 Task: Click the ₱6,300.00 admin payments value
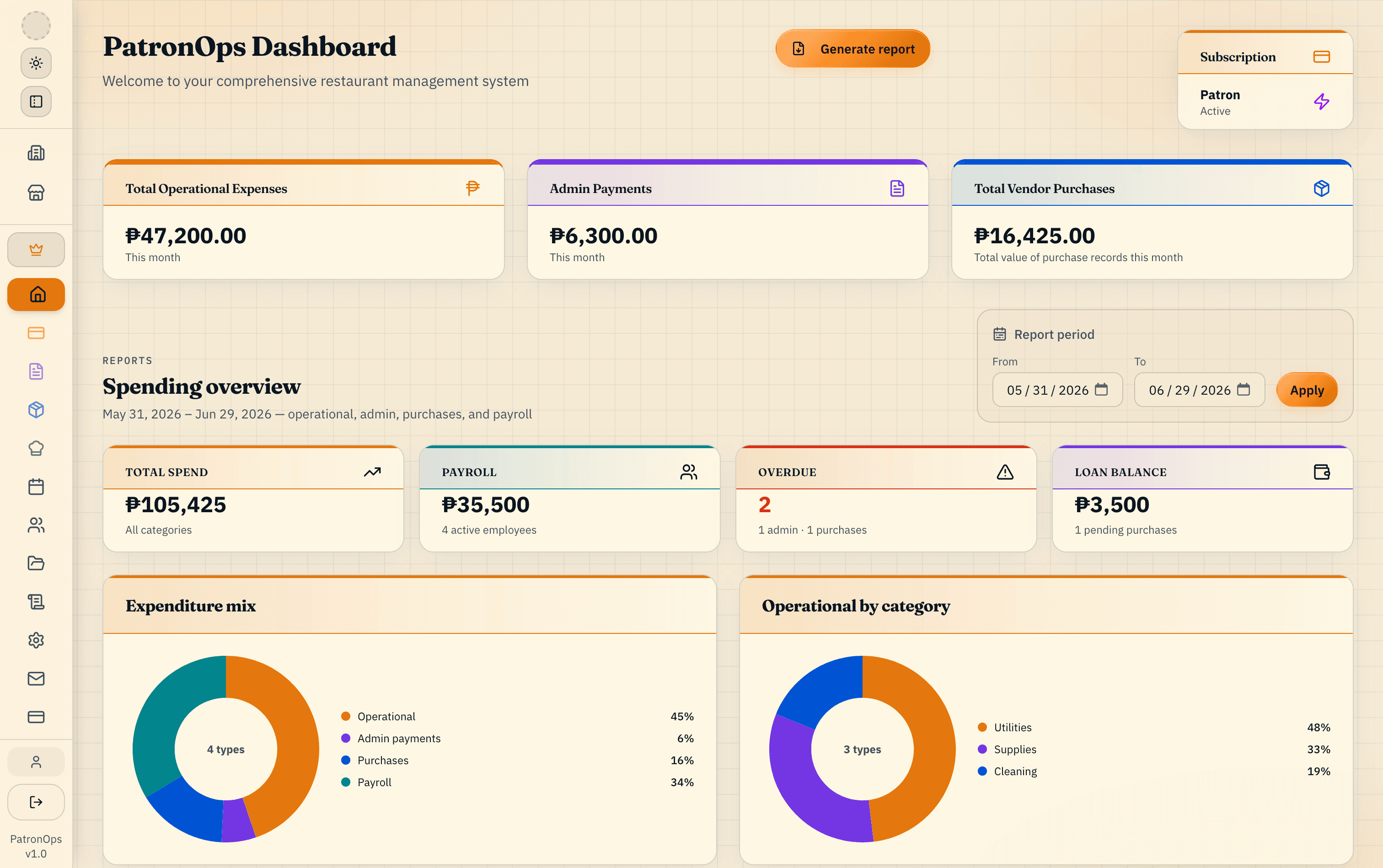click(x=603, y=236)
